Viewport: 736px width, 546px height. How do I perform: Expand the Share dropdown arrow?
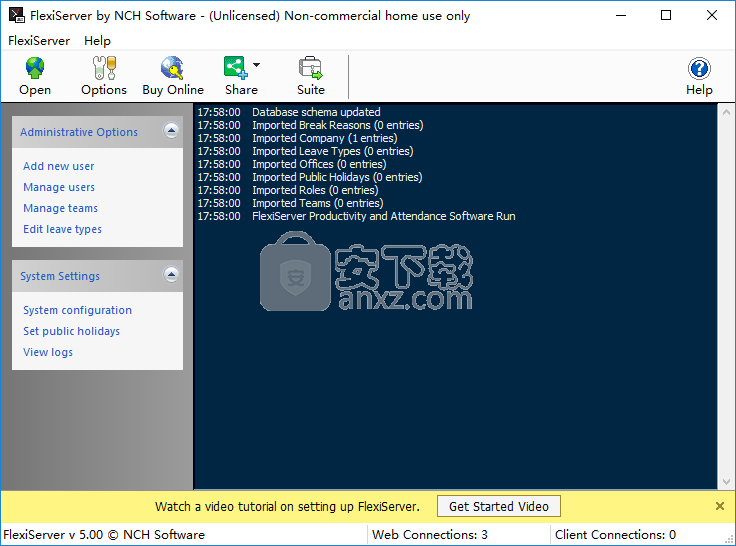point(256,65)
